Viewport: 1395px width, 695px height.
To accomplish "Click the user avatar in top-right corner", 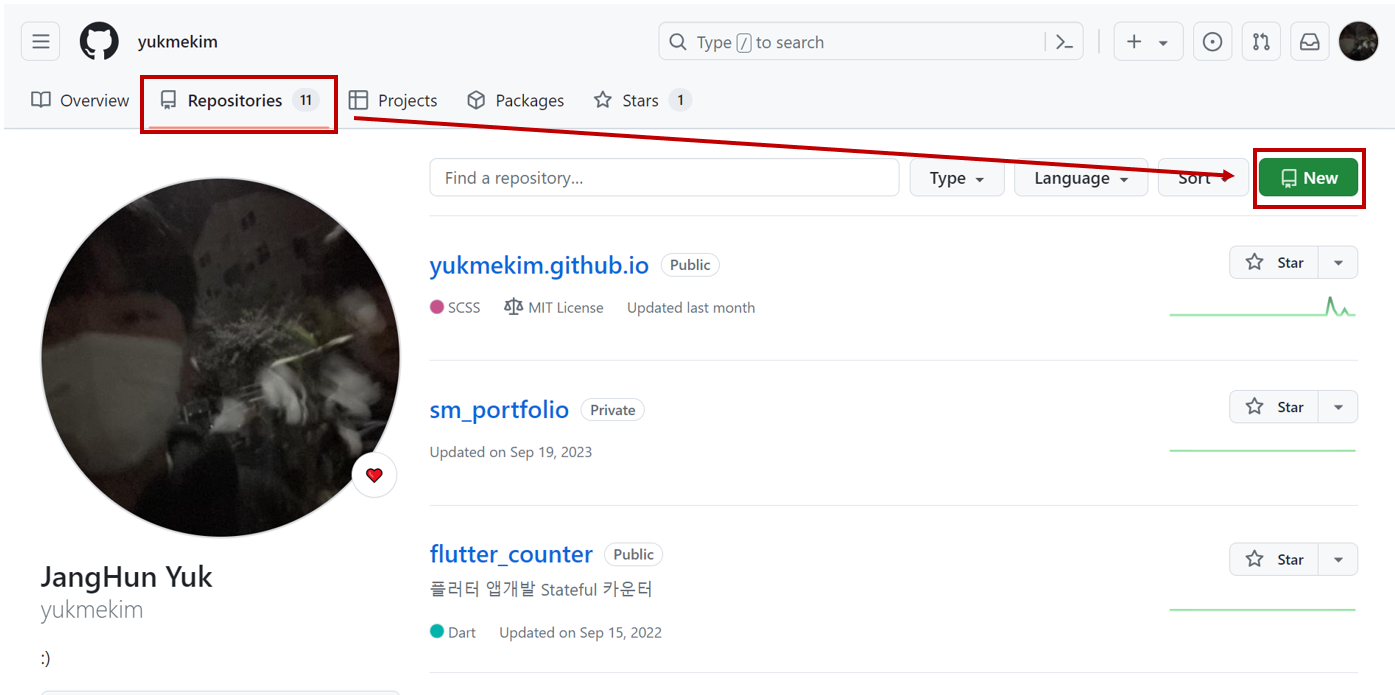I will [1358, 42].
